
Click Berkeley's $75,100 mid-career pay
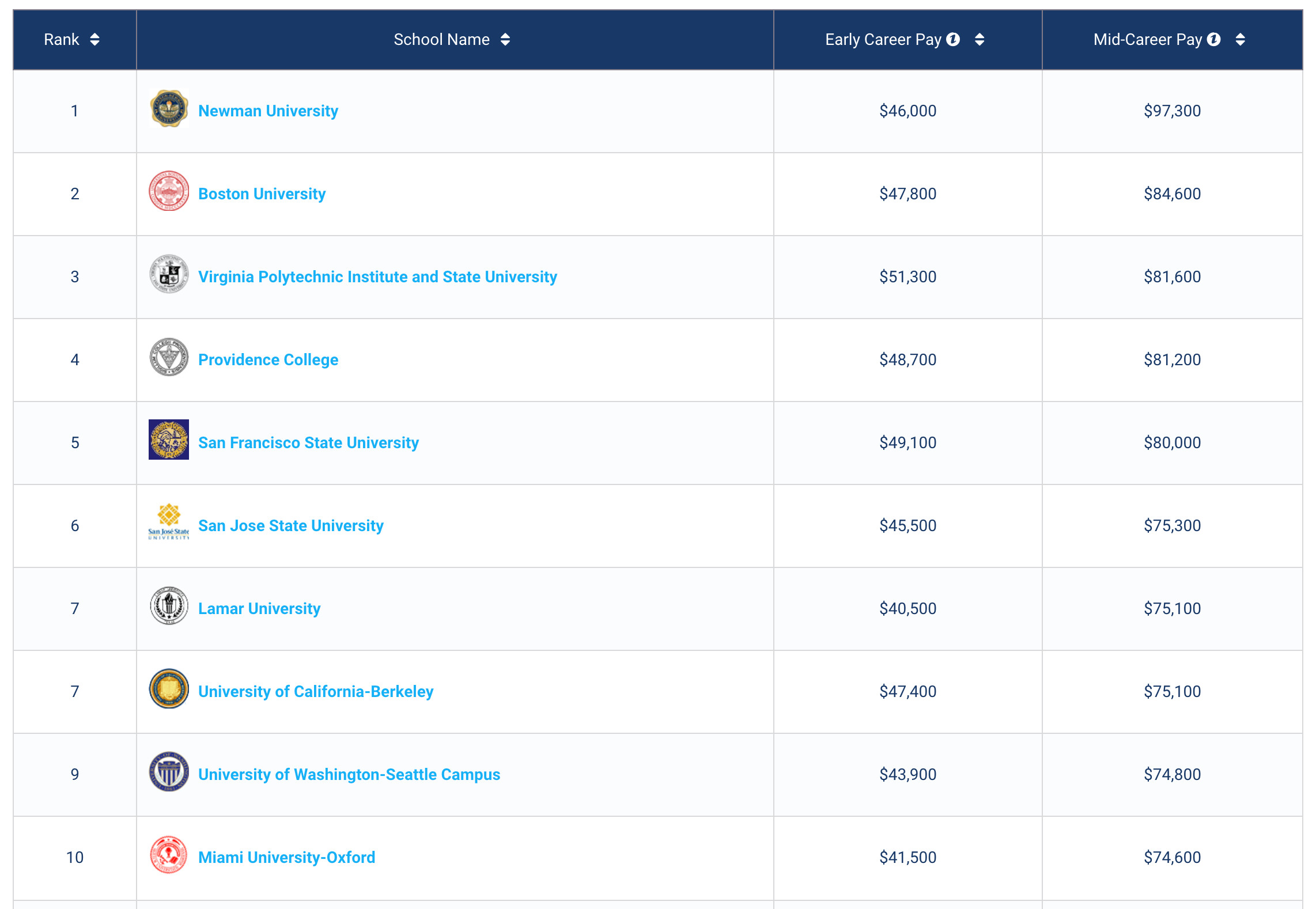[1173, 692]
